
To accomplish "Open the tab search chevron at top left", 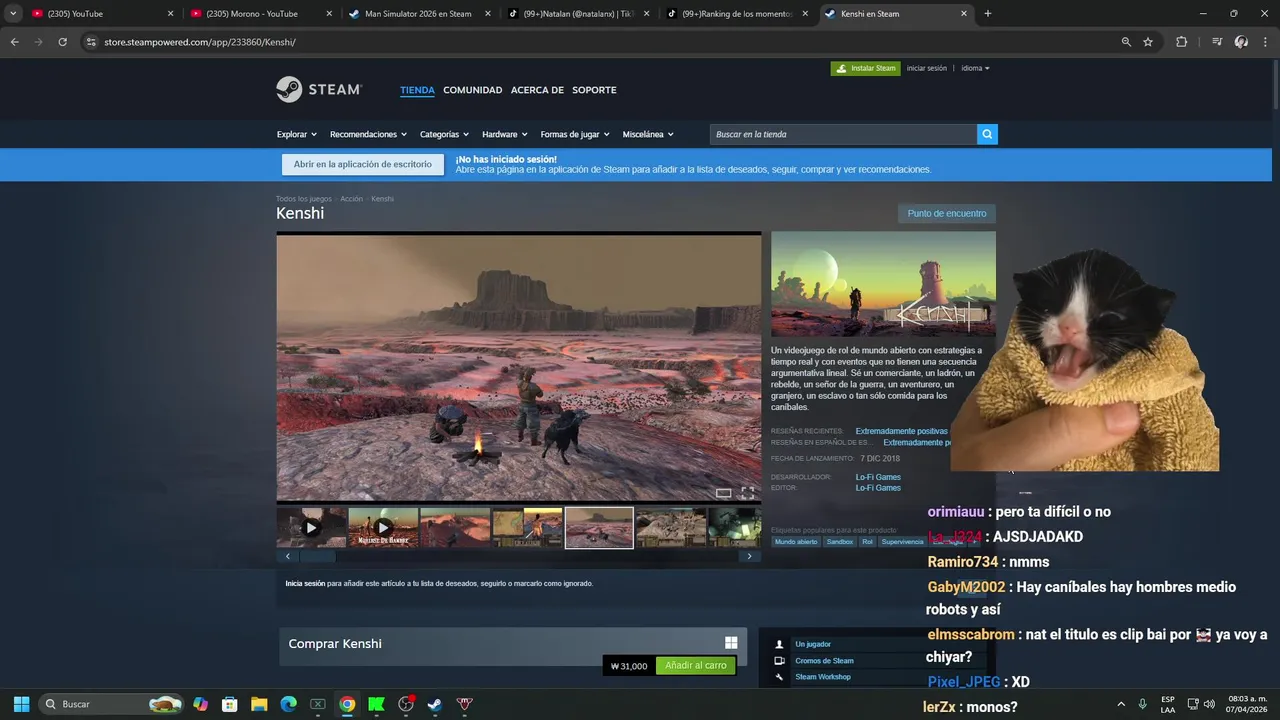I will (13, 14).
